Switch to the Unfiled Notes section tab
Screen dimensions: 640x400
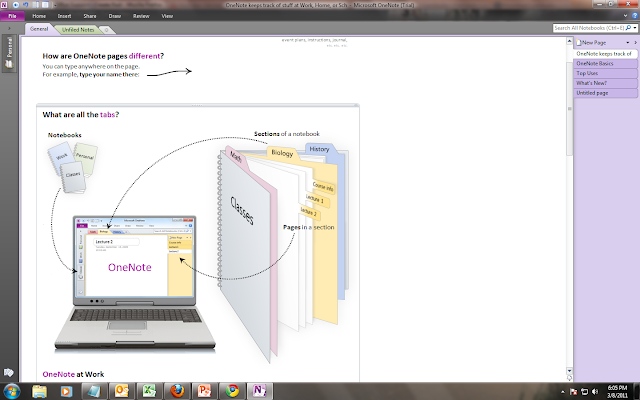(78, 30)
